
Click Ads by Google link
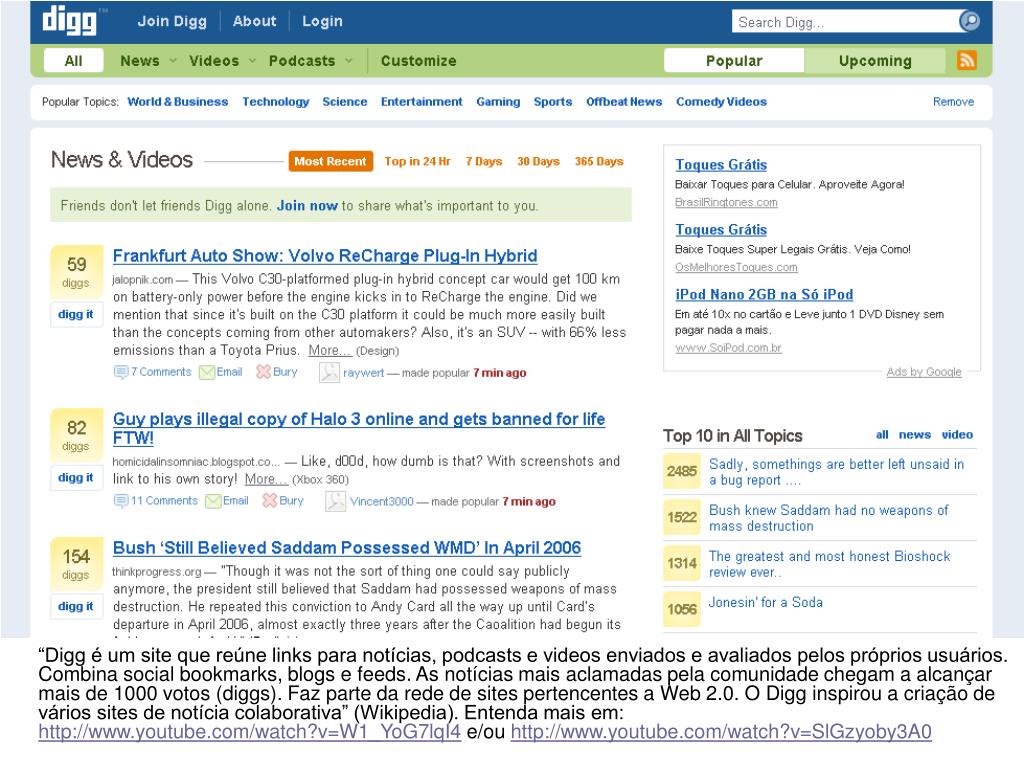pyautogui.click(x=923, y=372)
